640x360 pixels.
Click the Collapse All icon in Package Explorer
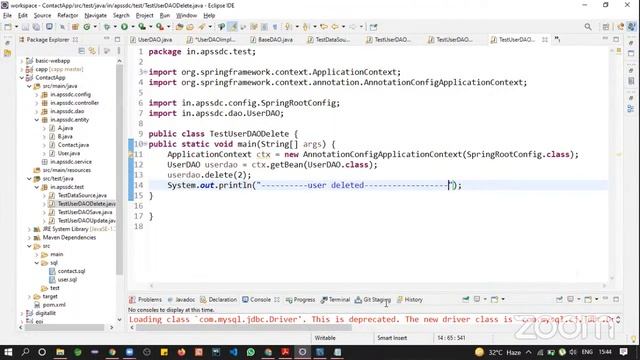(x=82, y=51)
